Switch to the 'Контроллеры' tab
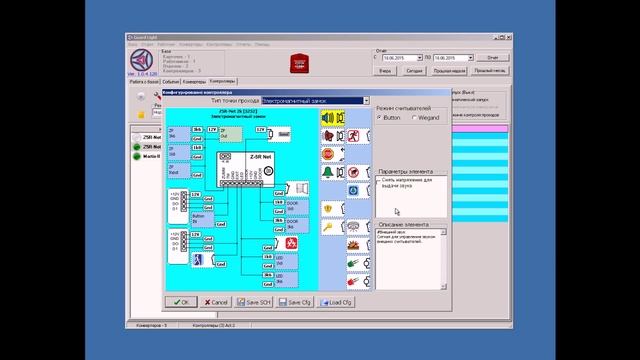Screen dimensions: 640x360 pos(222,81)
